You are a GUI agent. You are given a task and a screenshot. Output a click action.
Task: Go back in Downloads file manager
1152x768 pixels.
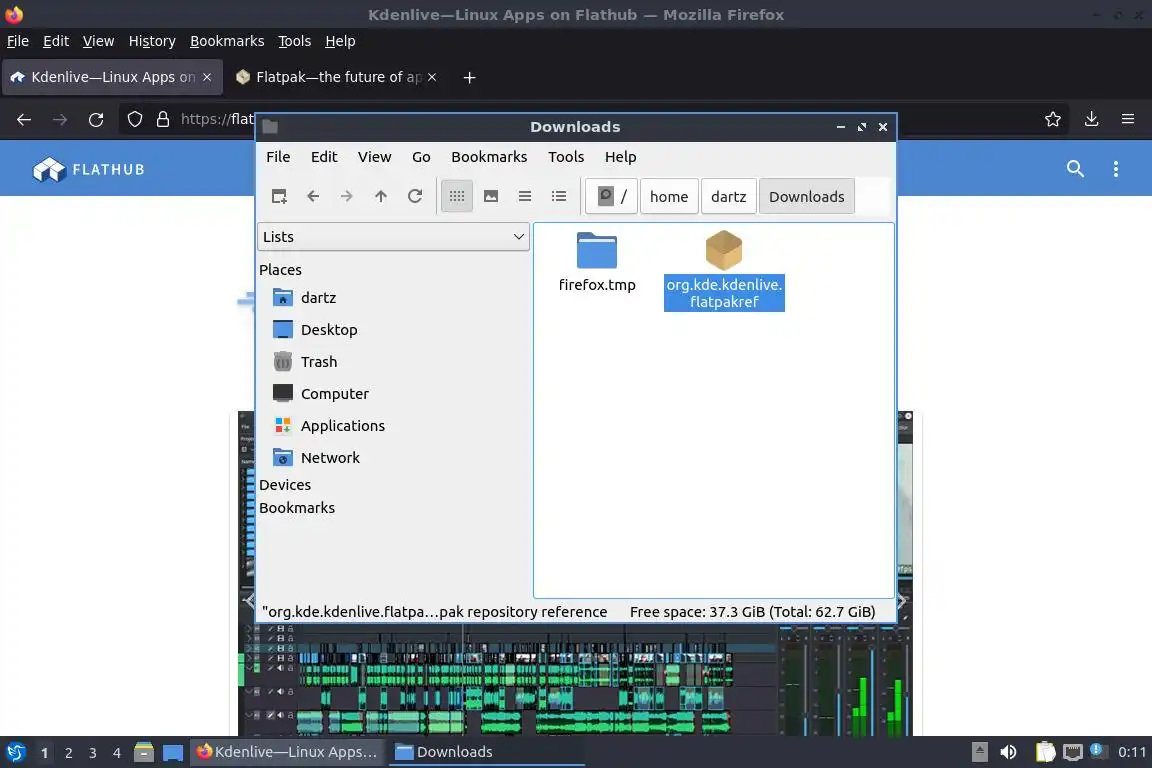[313, 196]
